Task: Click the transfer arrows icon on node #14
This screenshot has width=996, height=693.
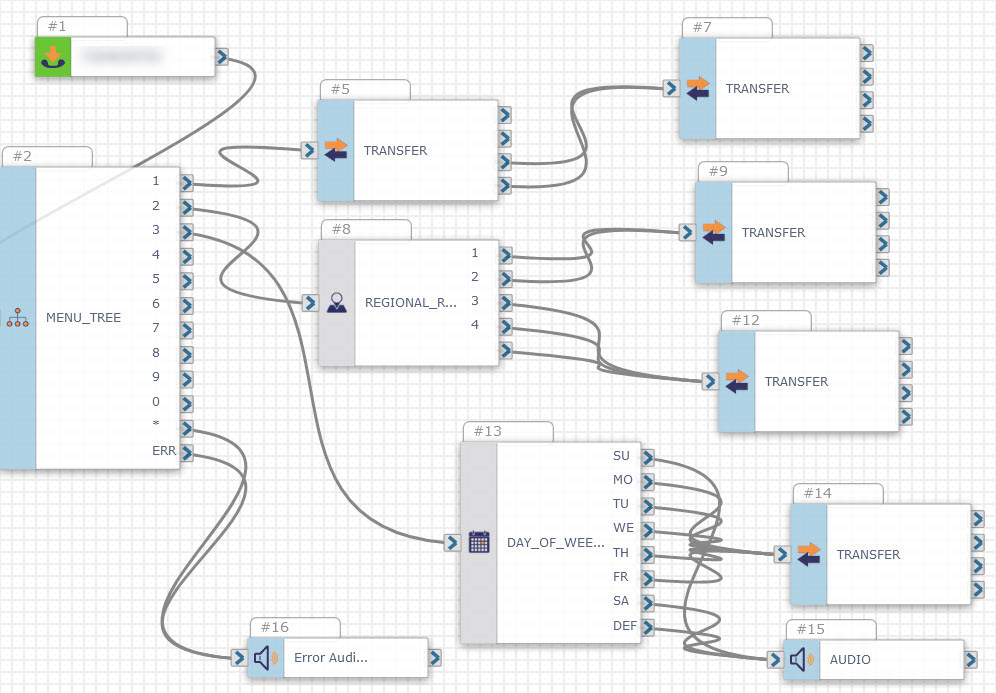Action: [x=808, y=554]
